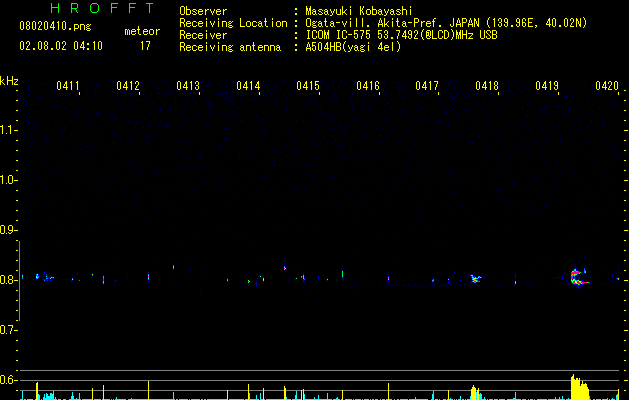Click the 0413 time axis marker
Viewport: 629px width, 400px height.
tap(188, 86)
